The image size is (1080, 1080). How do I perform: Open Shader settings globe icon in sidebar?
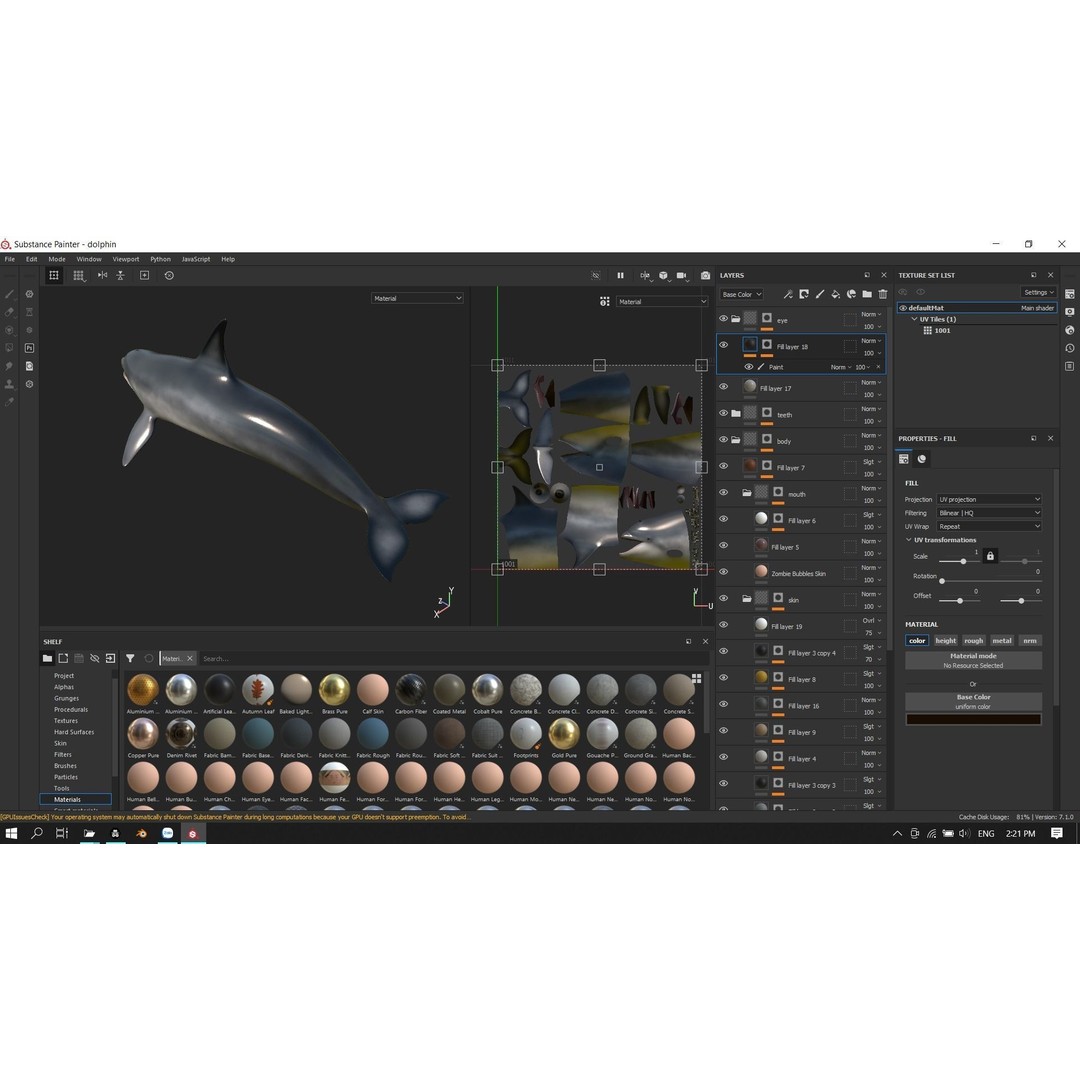point(1070,330)
